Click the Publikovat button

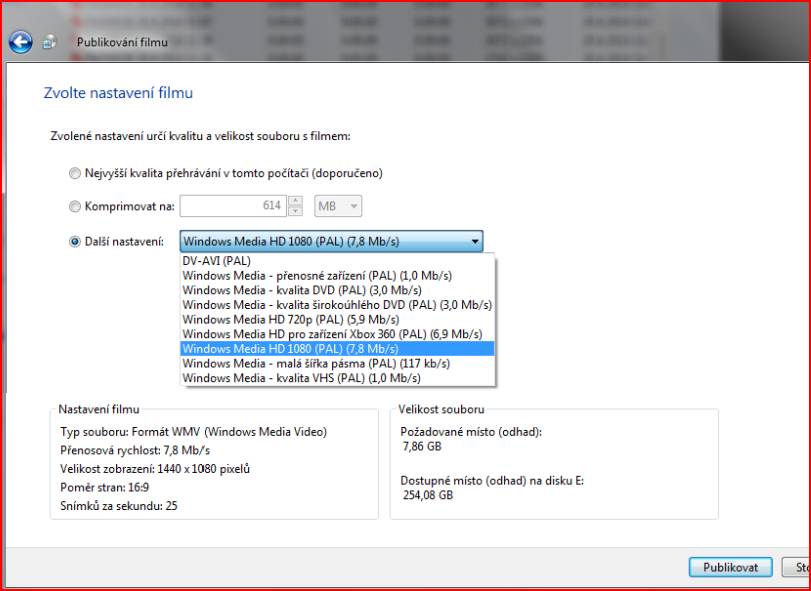[x=730, y=567]
